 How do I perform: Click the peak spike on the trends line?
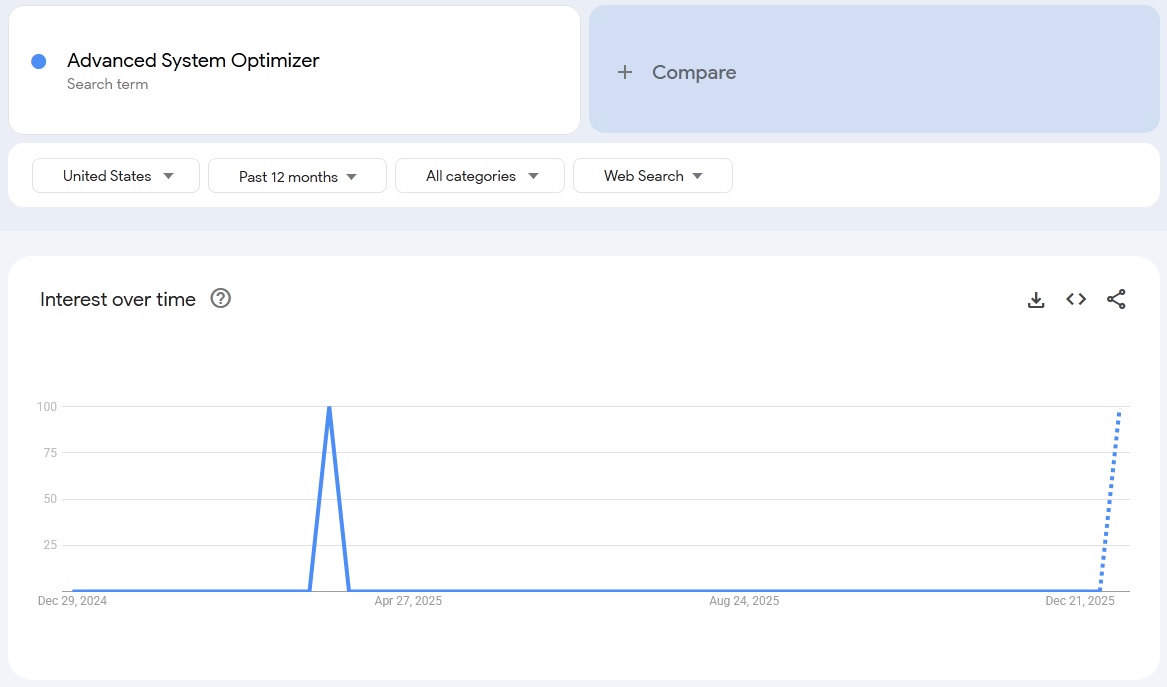click(329, 408)
